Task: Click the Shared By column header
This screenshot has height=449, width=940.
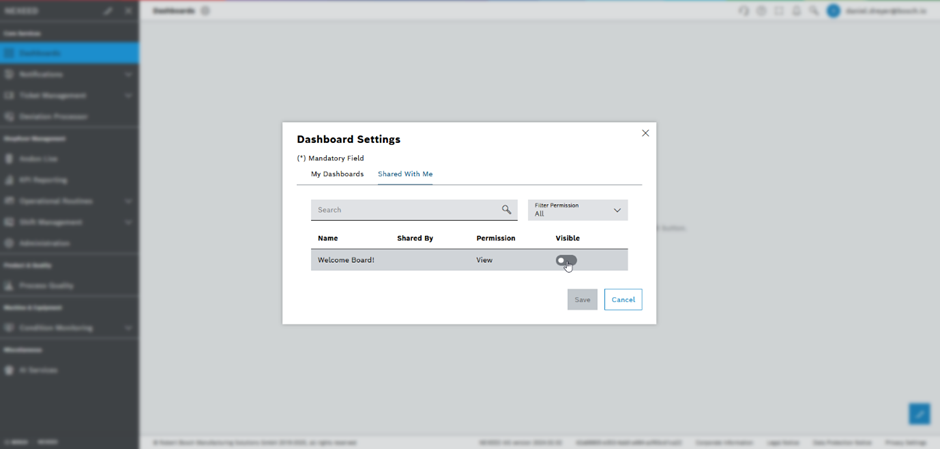Action: pyautogui.click(x=415, y=238)
